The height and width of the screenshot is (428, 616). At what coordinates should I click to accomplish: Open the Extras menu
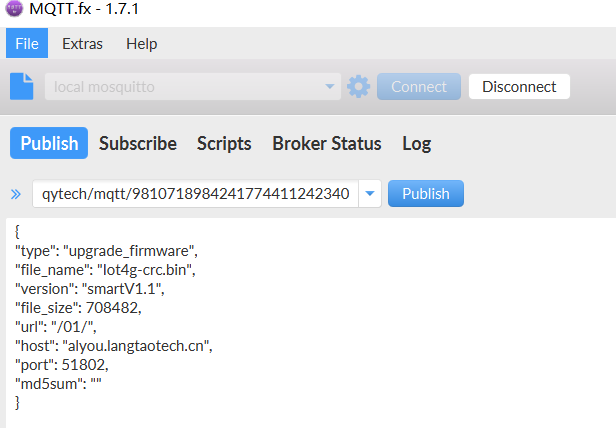pyautogui.click(x=82, y=44)
